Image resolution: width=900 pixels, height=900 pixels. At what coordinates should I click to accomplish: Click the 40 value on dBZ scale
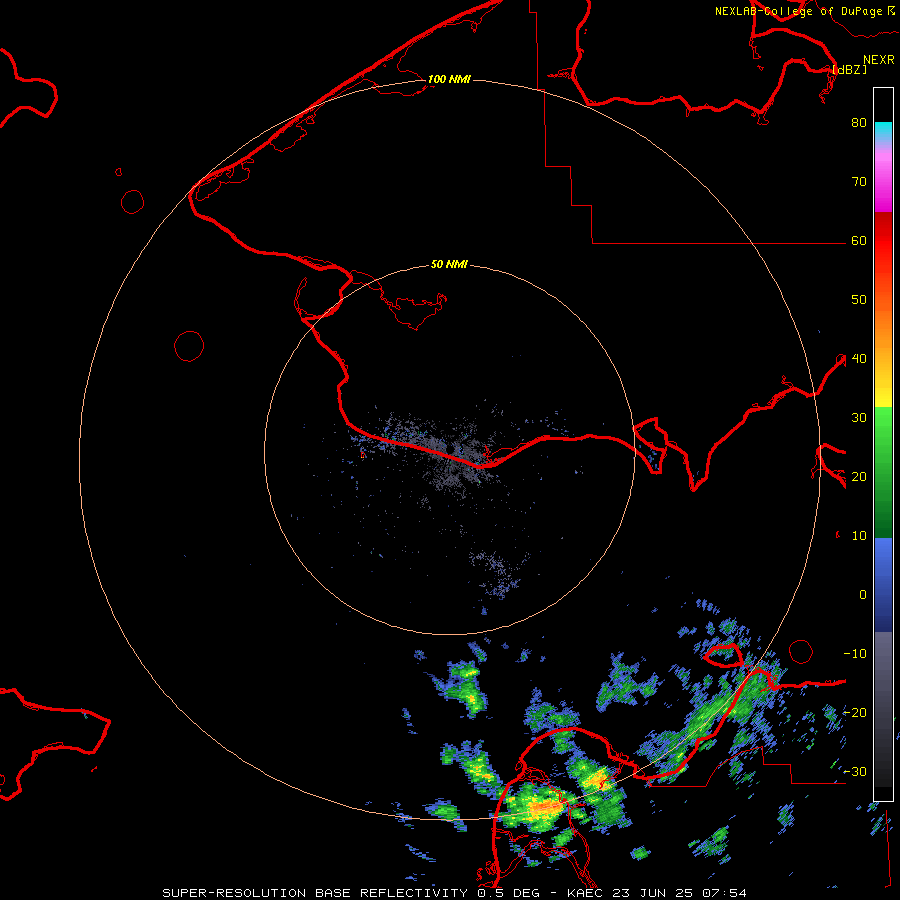coord(859,359)
